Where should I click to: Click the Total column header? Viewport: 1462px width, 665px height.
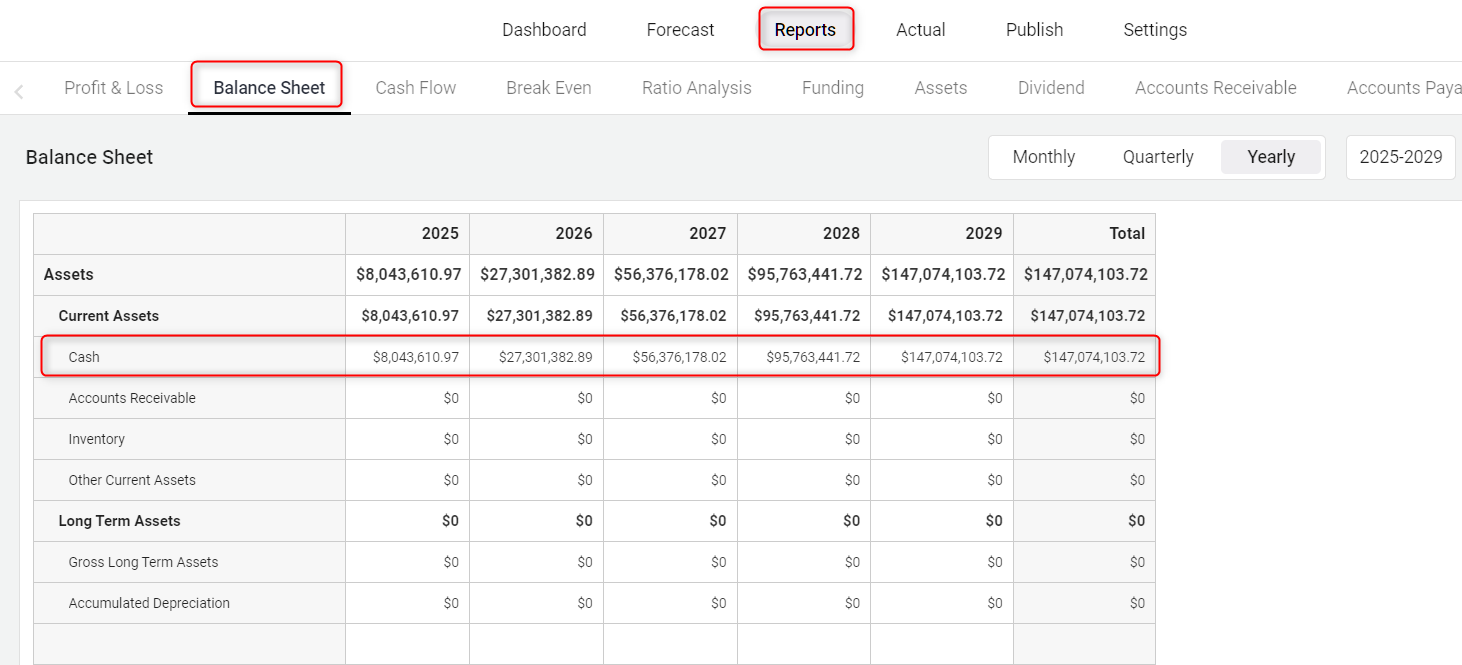tap(1084, 233)
